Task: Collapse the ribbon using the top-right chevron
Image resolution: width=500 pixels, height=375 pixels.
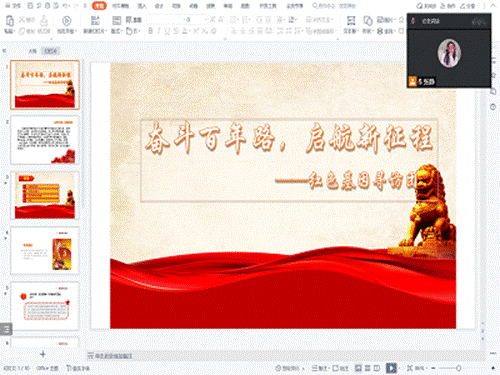Action: tap(493, 6)
